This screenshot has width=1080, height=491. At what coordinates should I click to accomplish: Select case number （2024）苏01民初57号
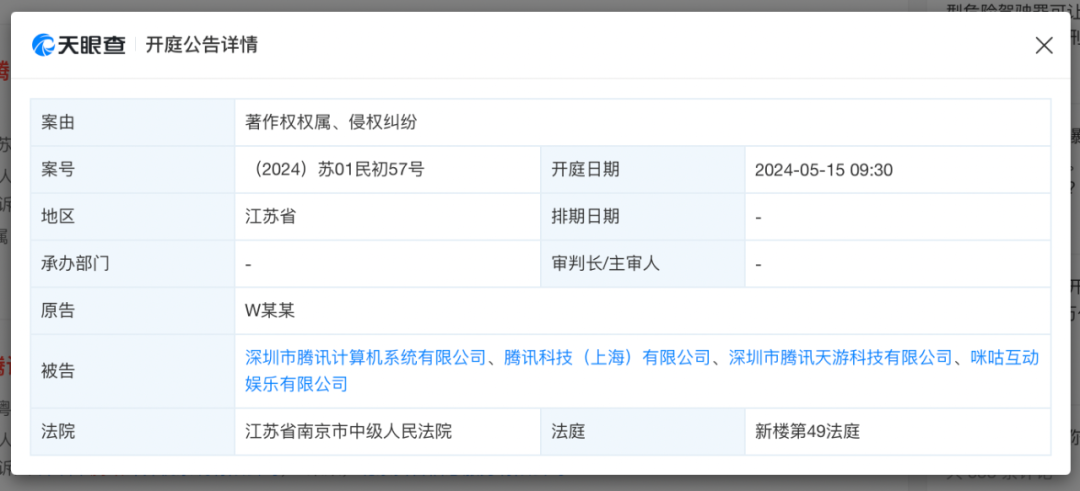click(x=335, y=169)
